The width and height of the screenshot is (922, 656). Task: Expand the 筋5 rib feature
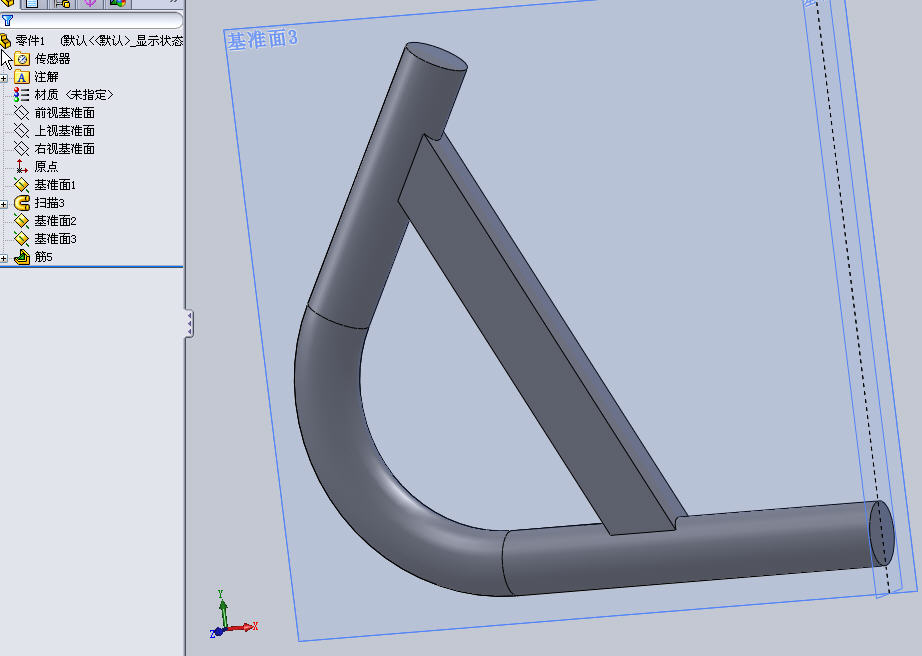[4, 258]
